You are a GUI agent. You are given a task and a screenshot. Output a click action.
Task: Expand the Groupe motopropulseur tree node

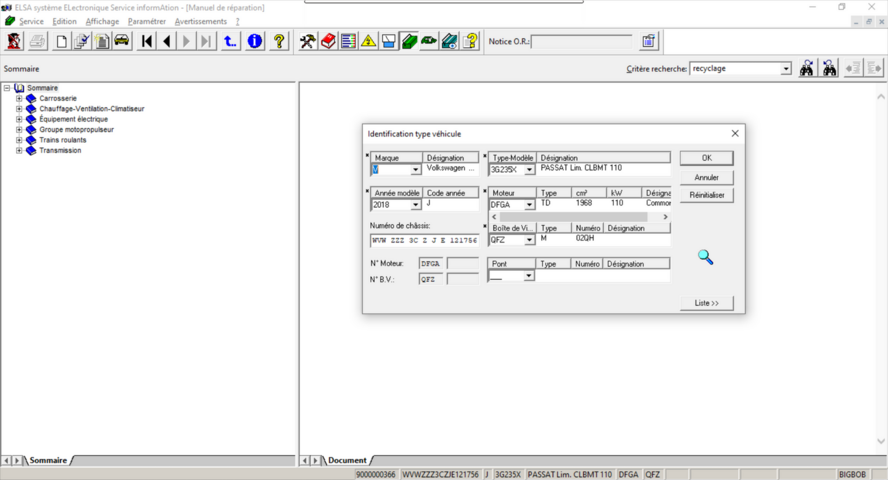(19, 130)
